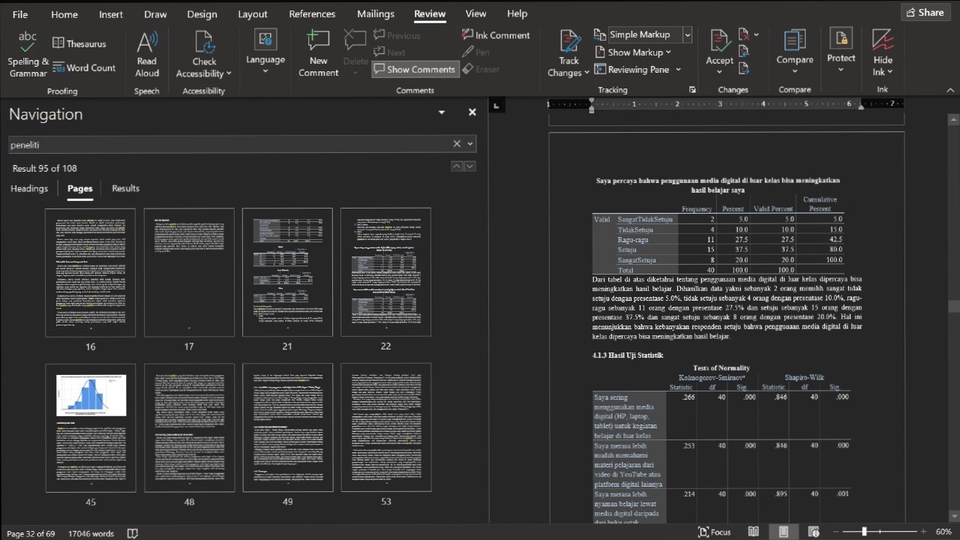960x540 pixels.
Task: Select the page 21 thumbnail
Action: point(287,272)
